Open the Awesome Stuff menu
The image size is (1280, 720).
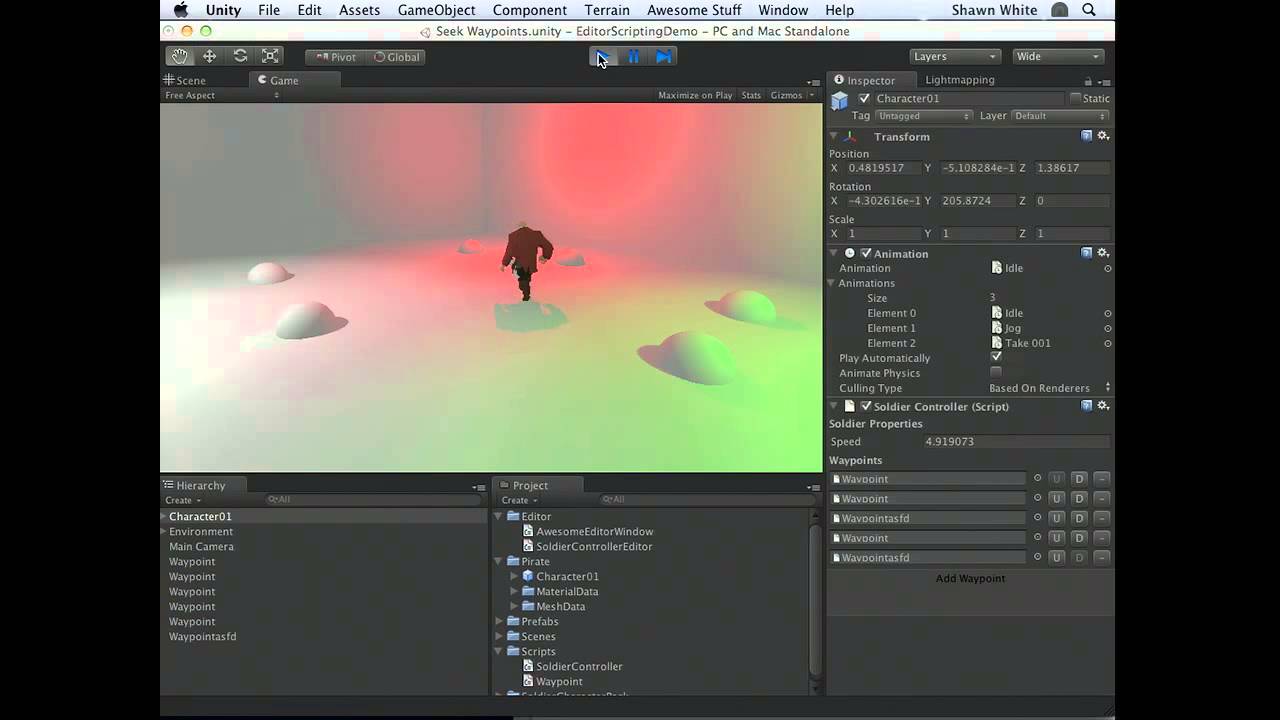[x=694, y=10]
